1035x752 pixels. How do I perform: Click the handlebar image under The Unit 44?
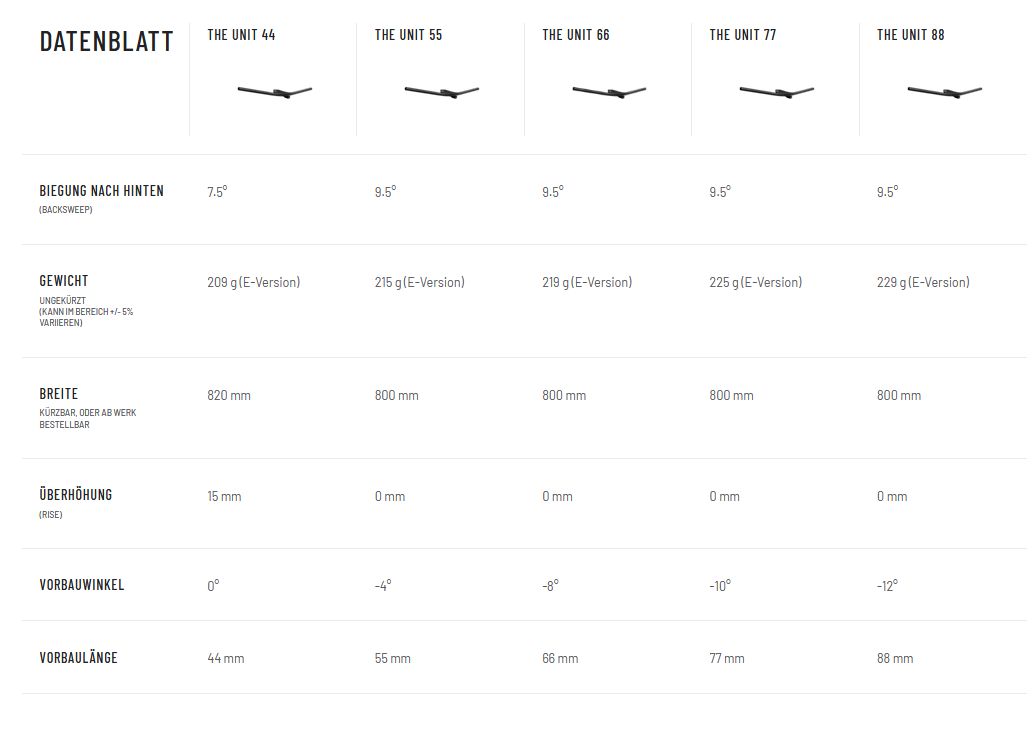point(275,93)
